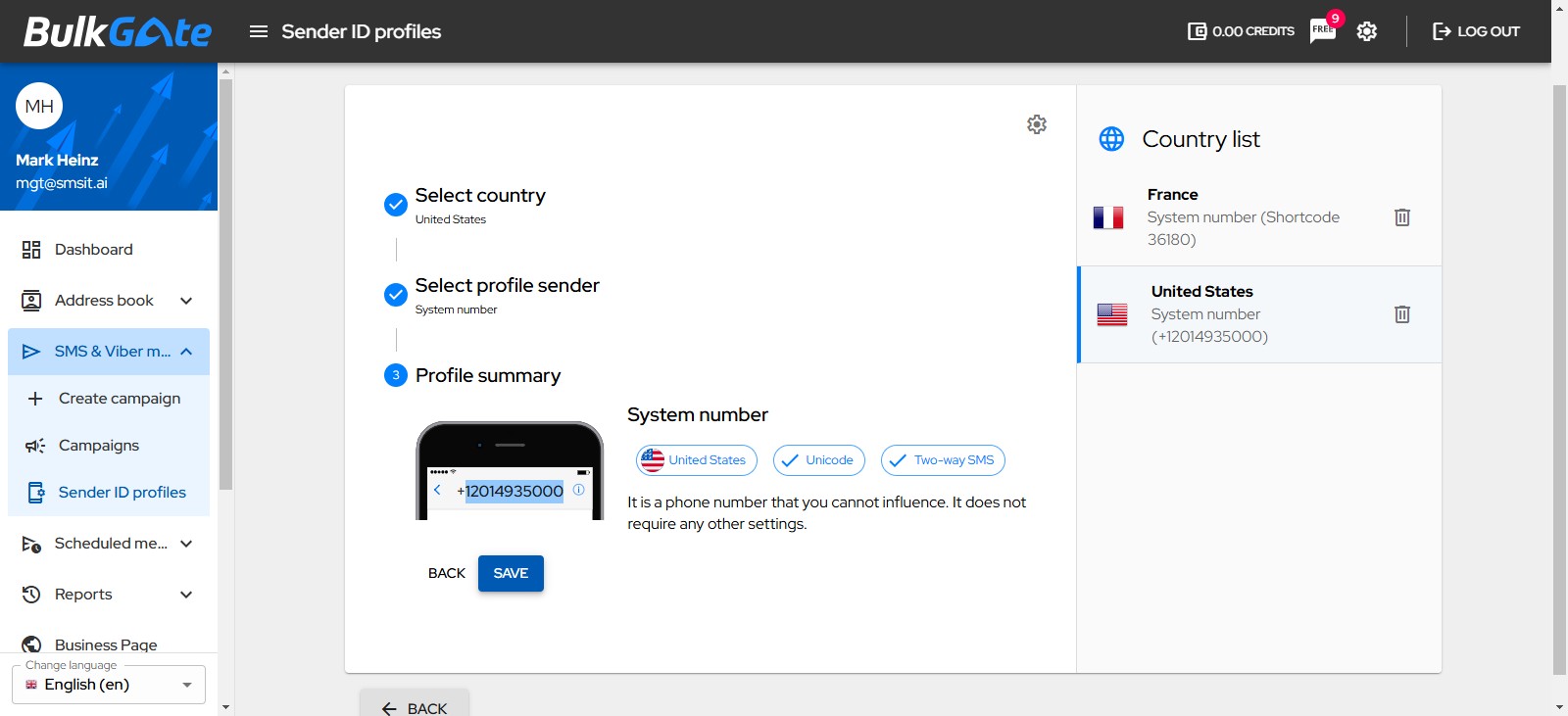
Task: Delete the United States sender profile
Action: [x=1402, y=314]
